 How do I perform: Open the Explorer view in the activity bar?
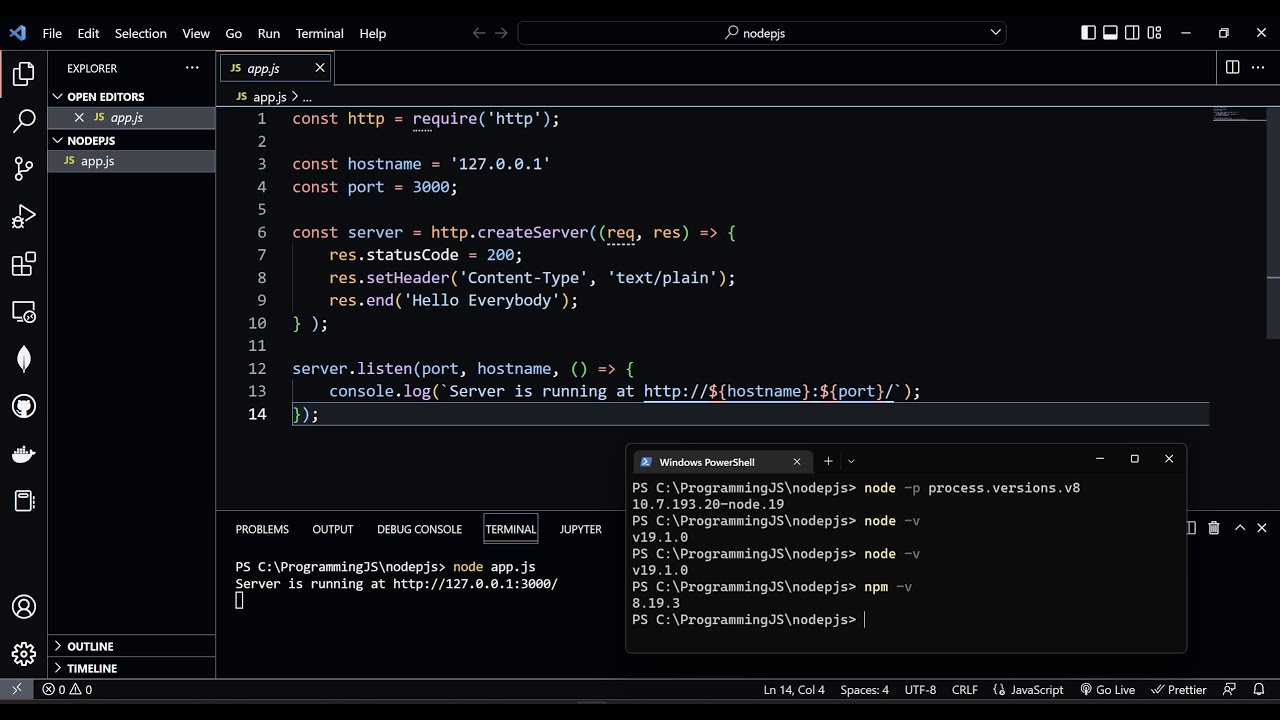coord(24,73)
